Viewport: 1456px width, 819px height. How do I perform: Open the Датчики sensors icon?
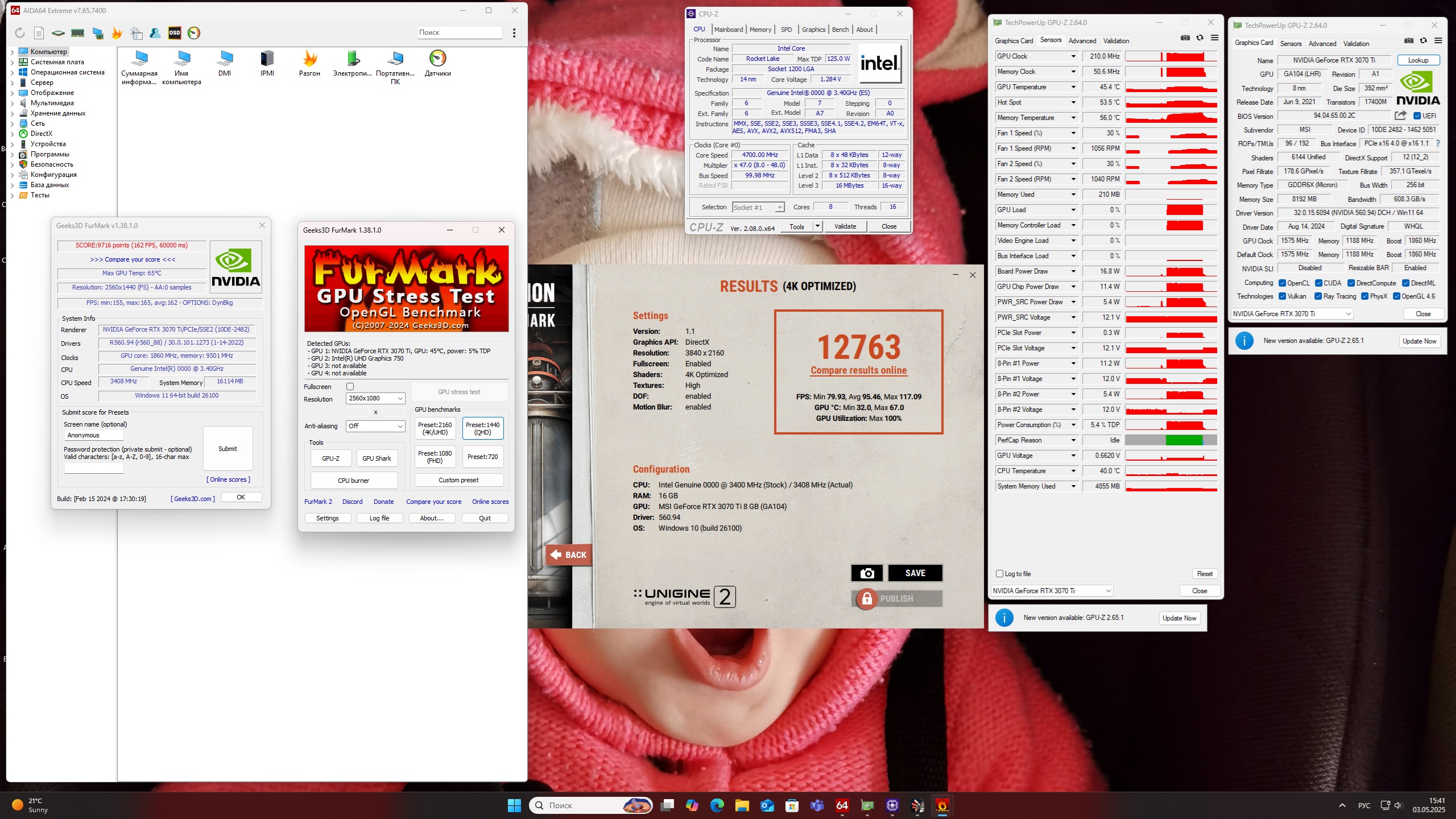pyautogui.click(x=437, y=63)
